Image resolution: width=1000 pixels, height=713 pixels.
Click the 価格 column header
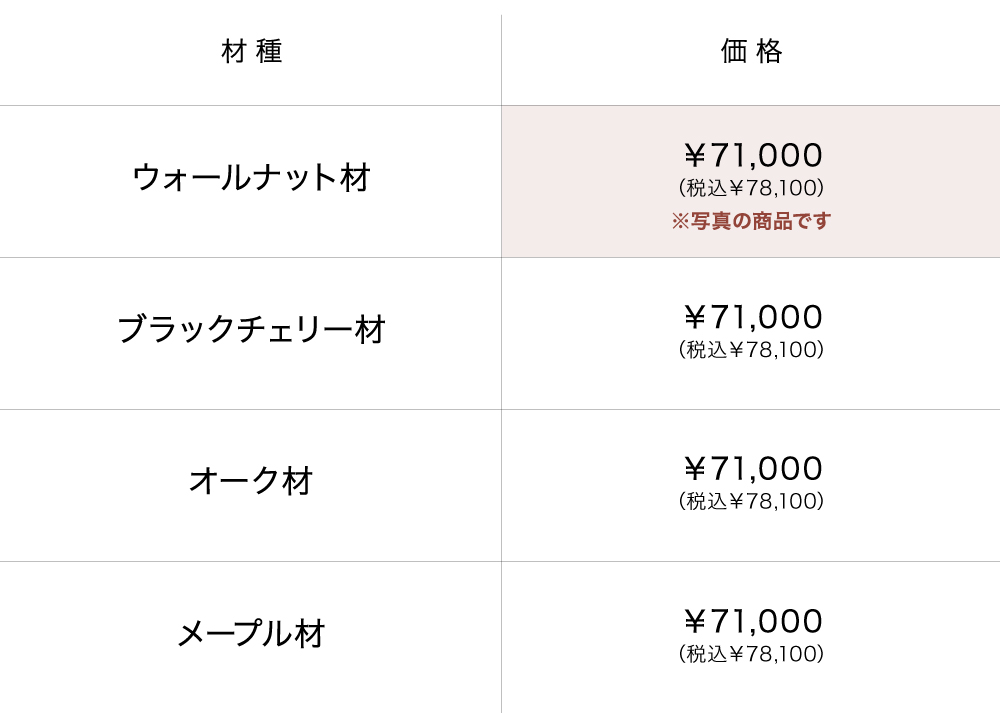751,52
